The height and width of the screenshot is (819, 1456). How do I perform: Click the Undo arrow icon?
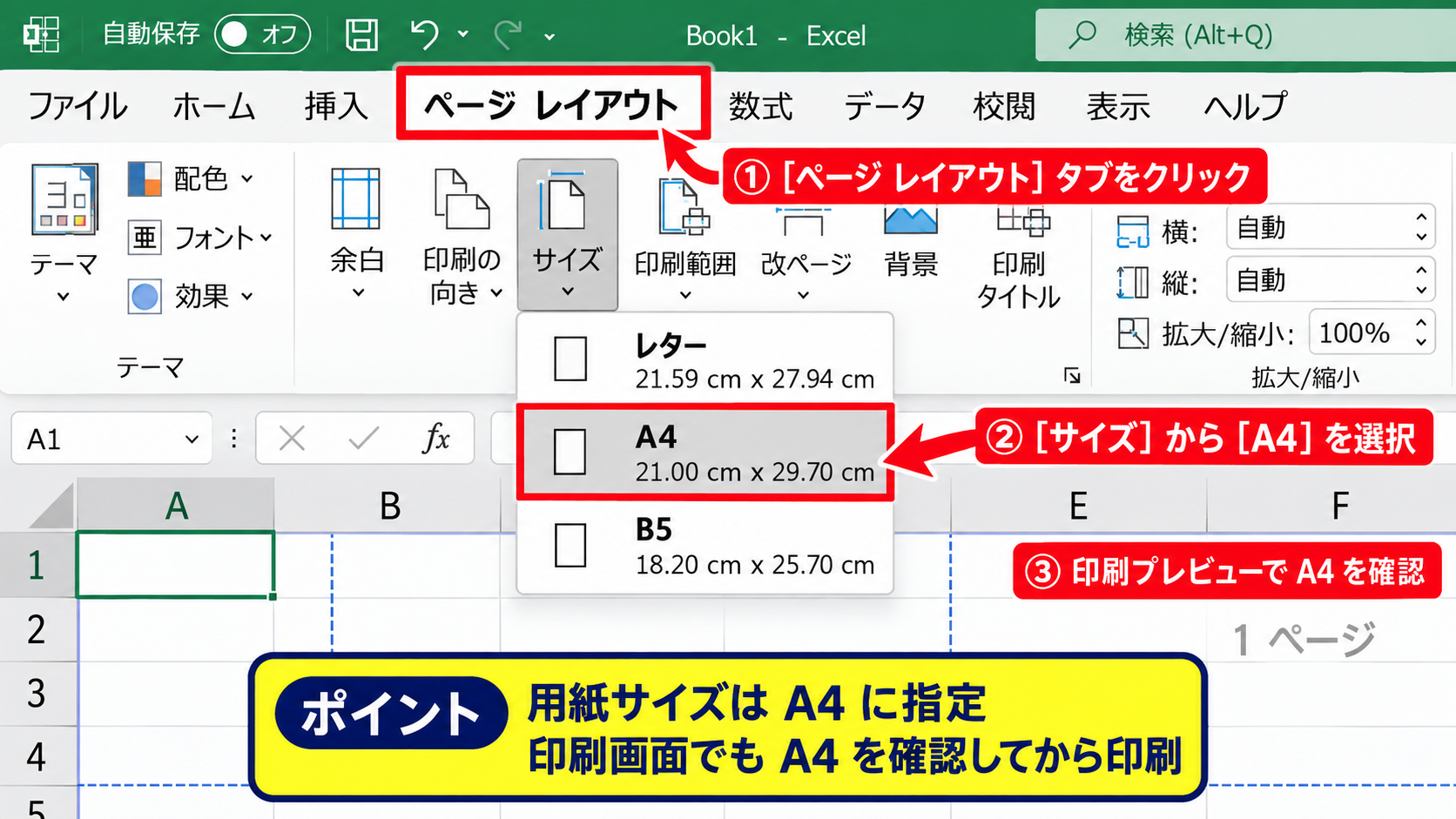click(x=424, y=35)
